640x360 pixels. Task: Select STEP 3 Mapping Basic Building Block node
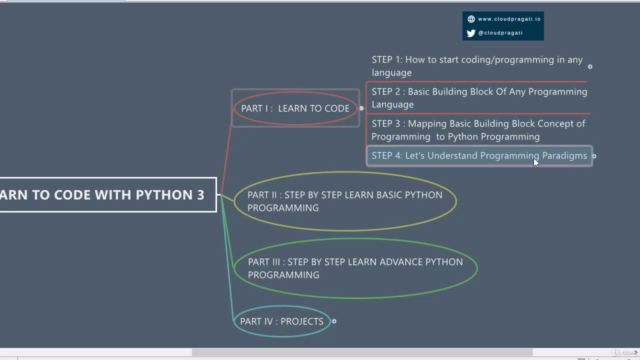(x=478, y=130)
